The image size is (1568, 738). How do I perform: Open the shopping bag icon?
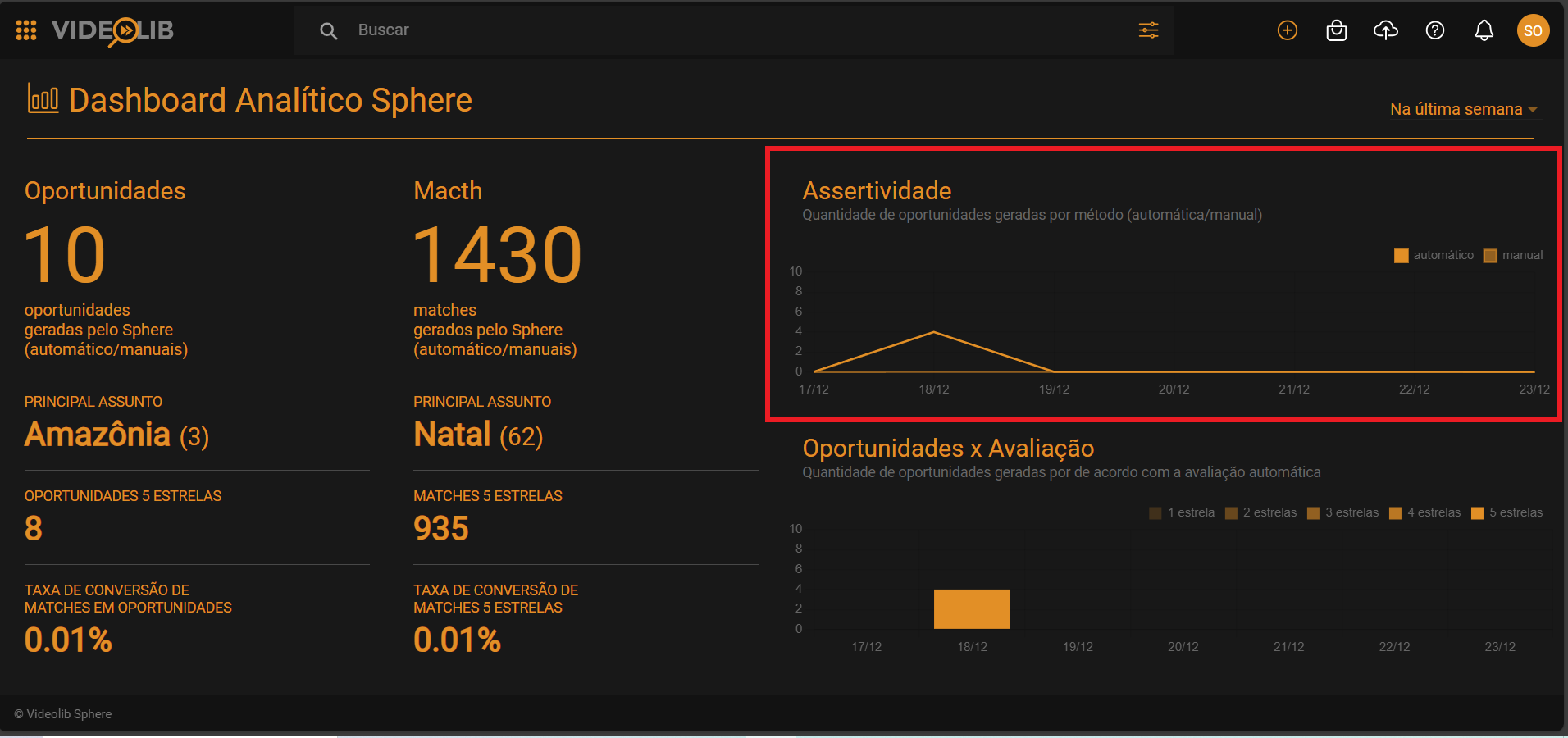coord(1337,30)
